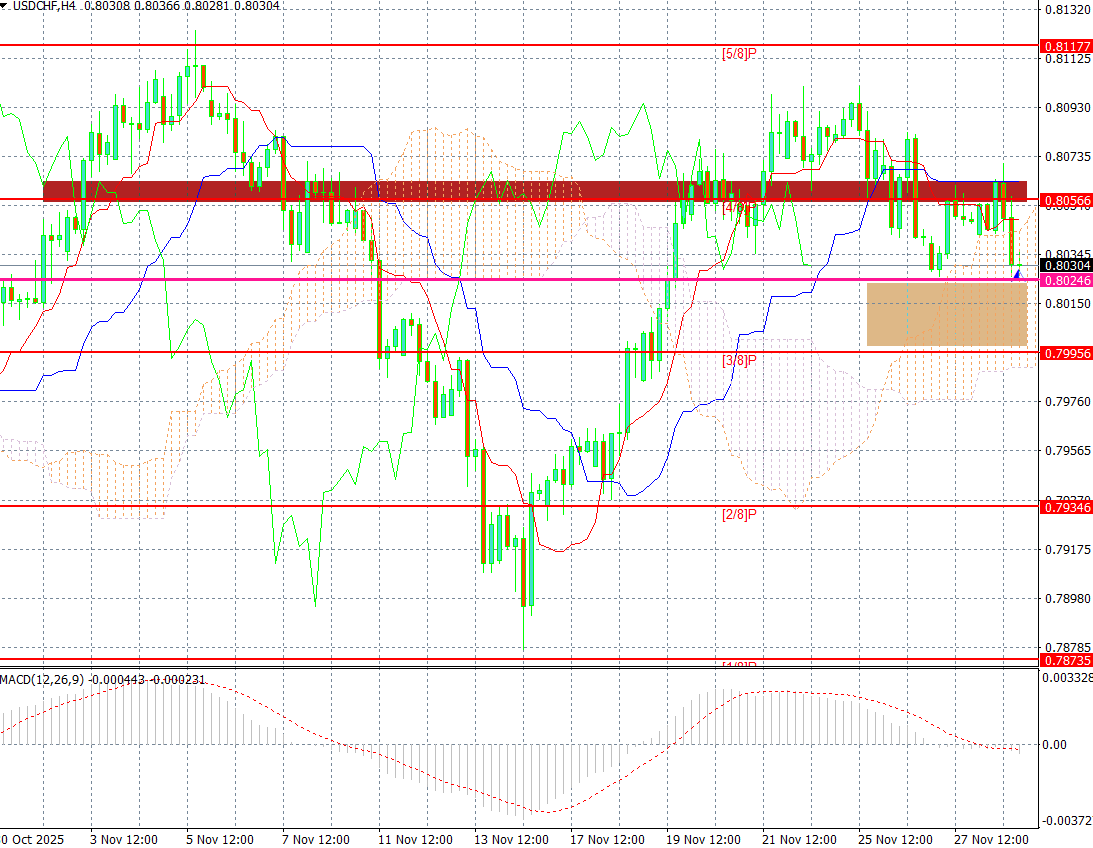Click the magenta 0.80246 price tag
Viewport: 1093px width, 848px height.
click(x=1066, y=280)
